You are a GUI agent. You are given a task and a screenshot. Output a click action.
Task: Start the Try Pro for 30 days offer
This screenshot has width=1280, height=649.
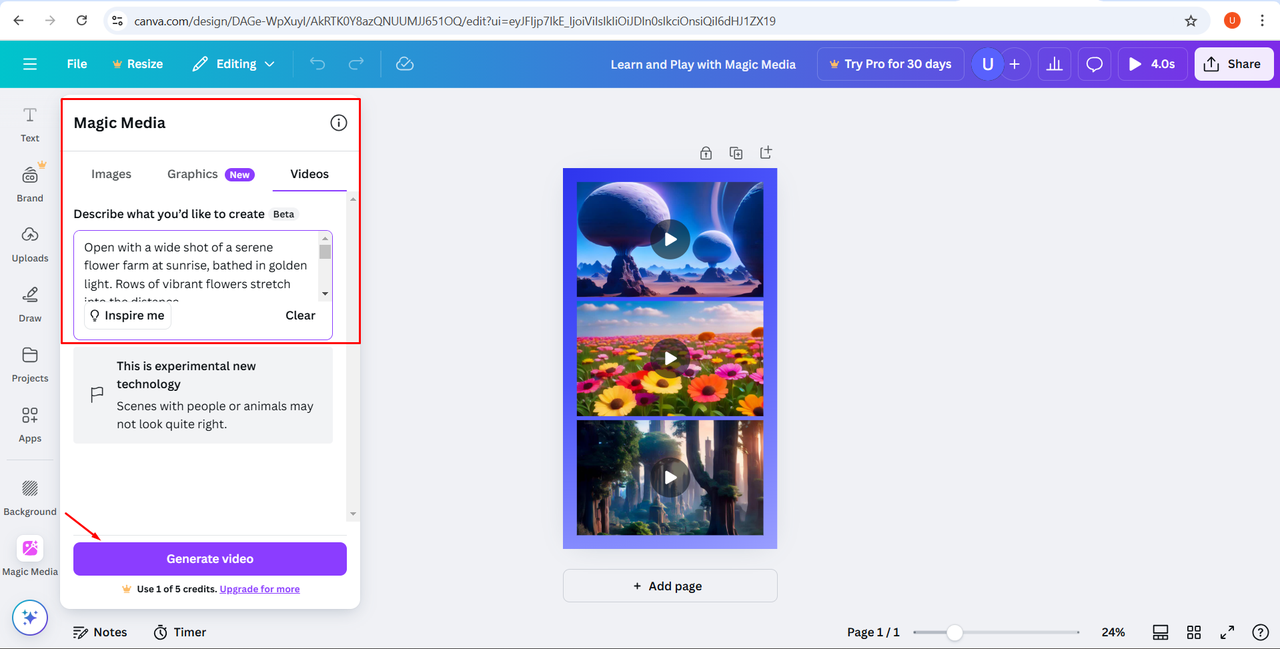pos(890,64)
